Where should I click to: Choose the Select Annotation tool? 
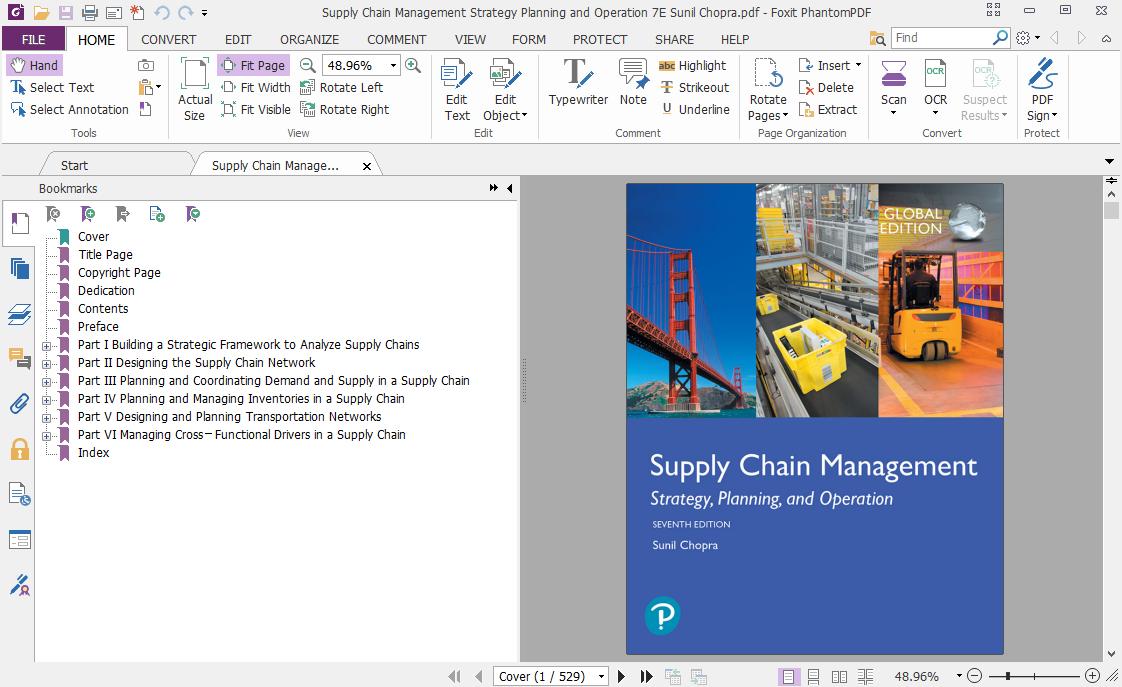click(x=69, y=109)
